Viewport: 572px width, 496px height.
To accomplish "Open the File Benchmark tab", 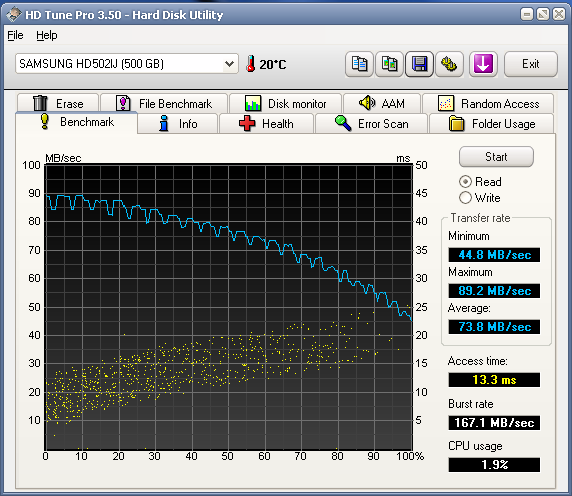I will (x=164, y=104).
